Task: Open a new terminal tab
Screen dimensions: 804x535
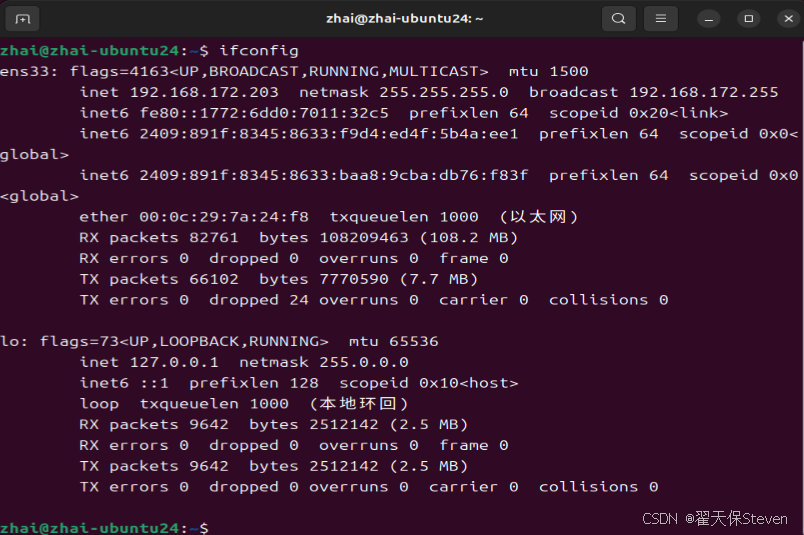Action: coord(22,19)
